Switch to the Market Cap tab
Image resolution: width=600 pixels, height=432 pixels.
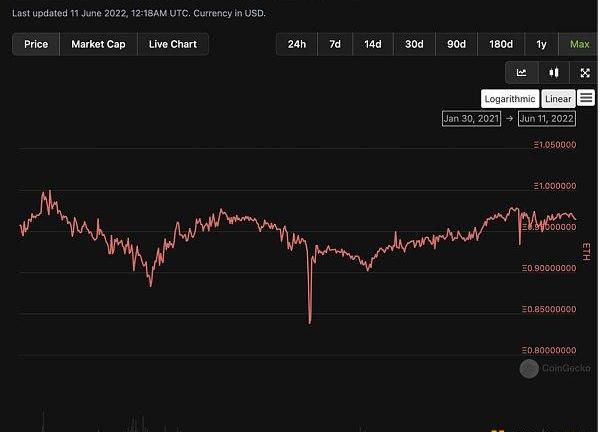[98, 44]
